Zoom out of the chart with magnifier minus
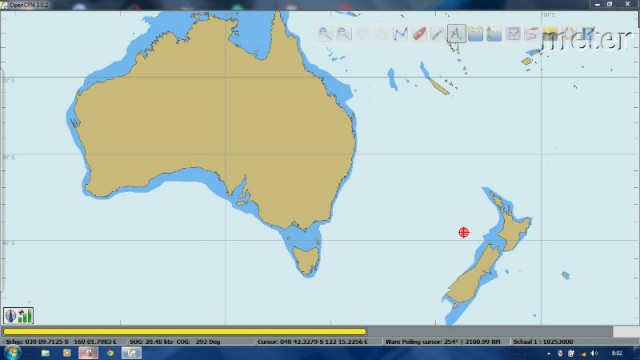The image size is (640, 360). pos(344,33)
